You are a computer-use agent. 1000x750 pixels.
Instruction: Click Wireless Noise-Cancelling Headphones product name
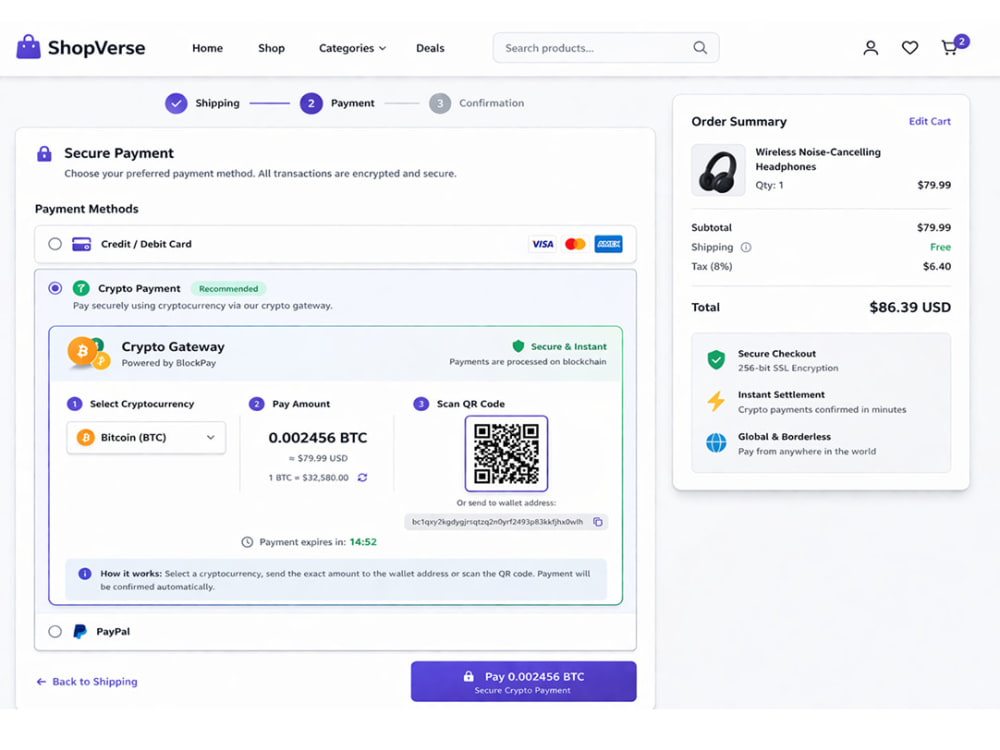[818, 159]
